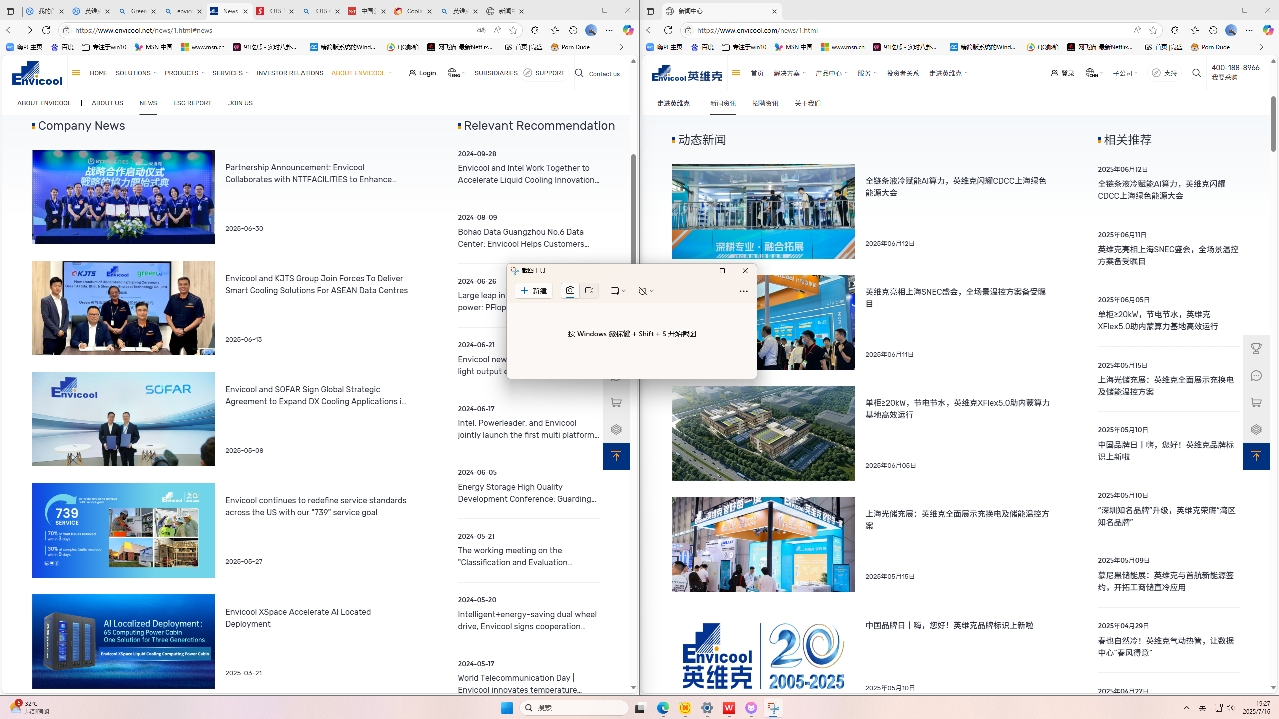The width and height of the screenshot is (1279, 719).
Task: Expand SERVICES dropdown on English site
Action: [230, 73]
